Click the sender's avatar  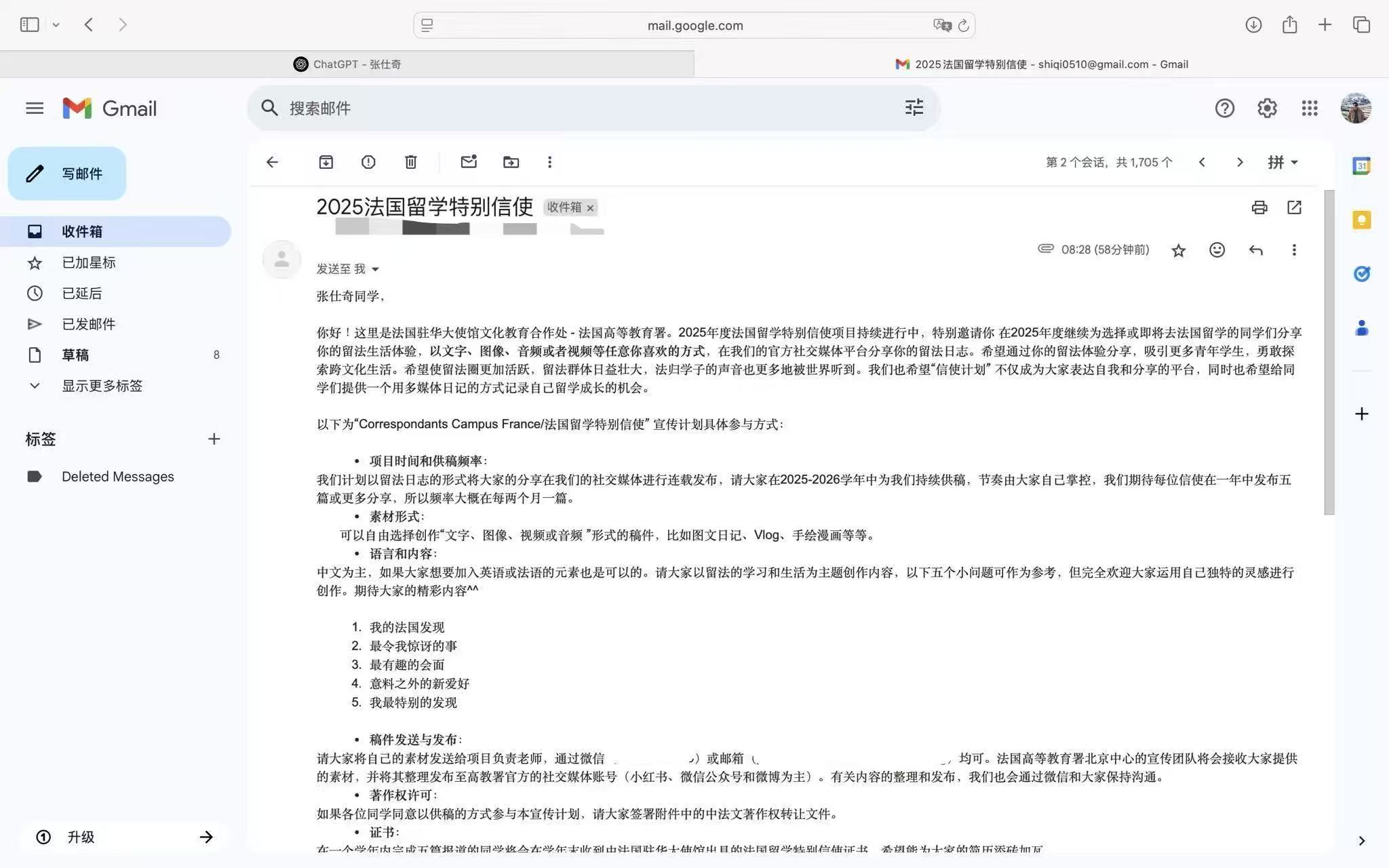point(281,259)
